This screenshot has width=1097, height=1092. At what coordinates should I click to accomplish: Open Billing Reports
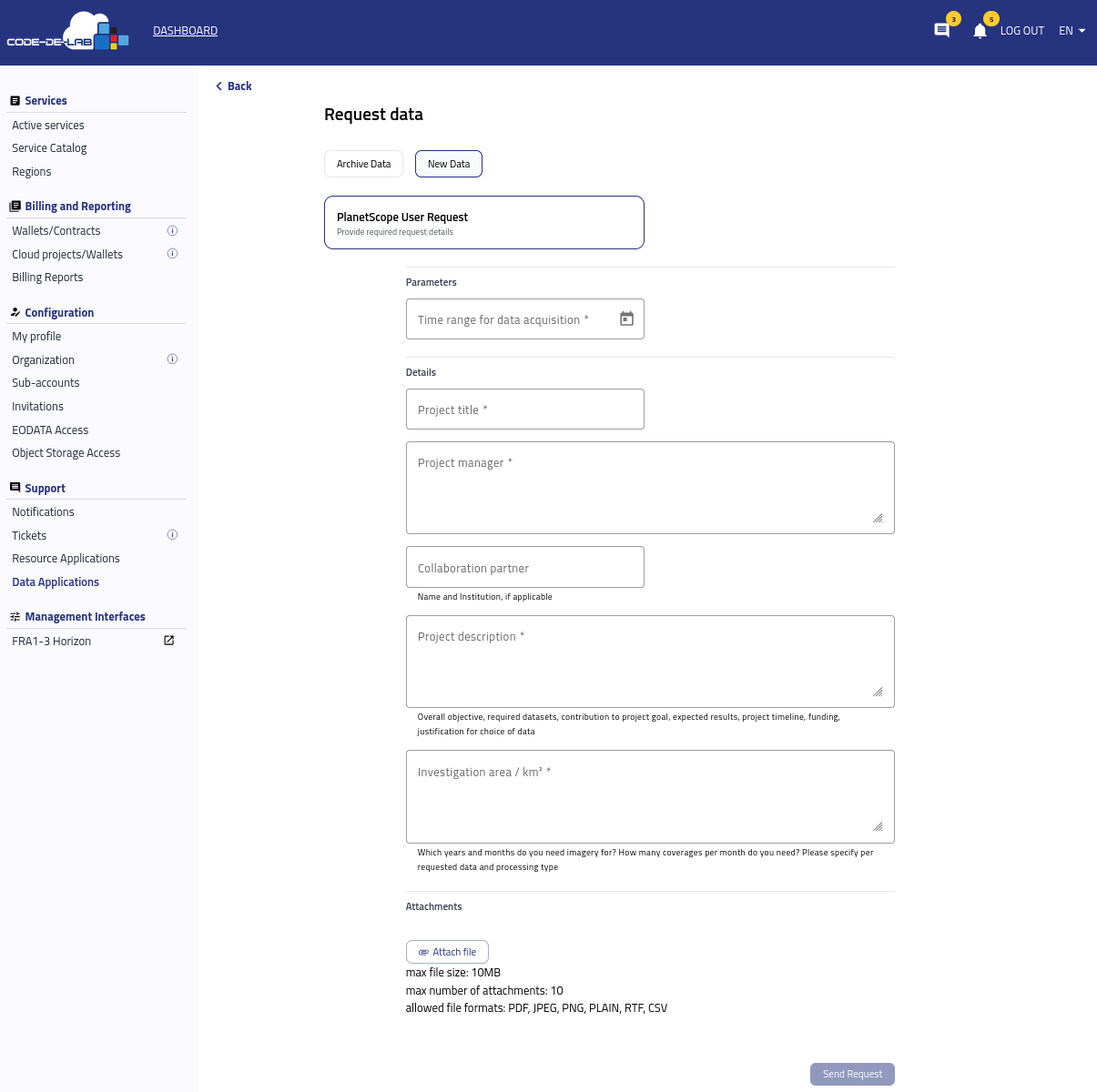[47, 278]
